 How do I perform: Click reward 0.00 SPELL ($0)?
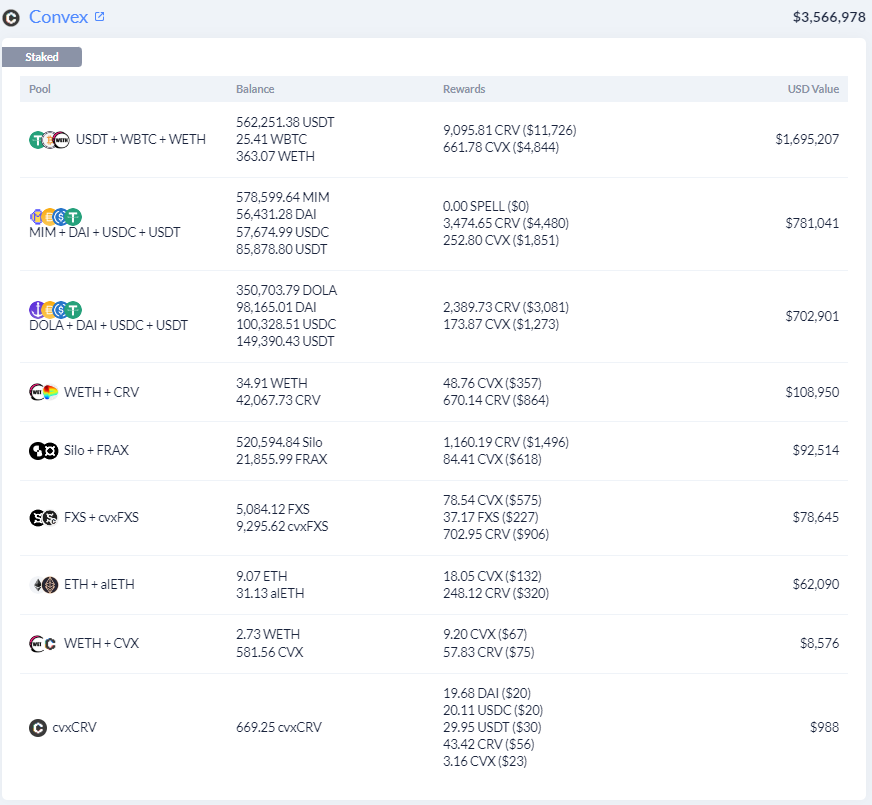pos(486,206)
